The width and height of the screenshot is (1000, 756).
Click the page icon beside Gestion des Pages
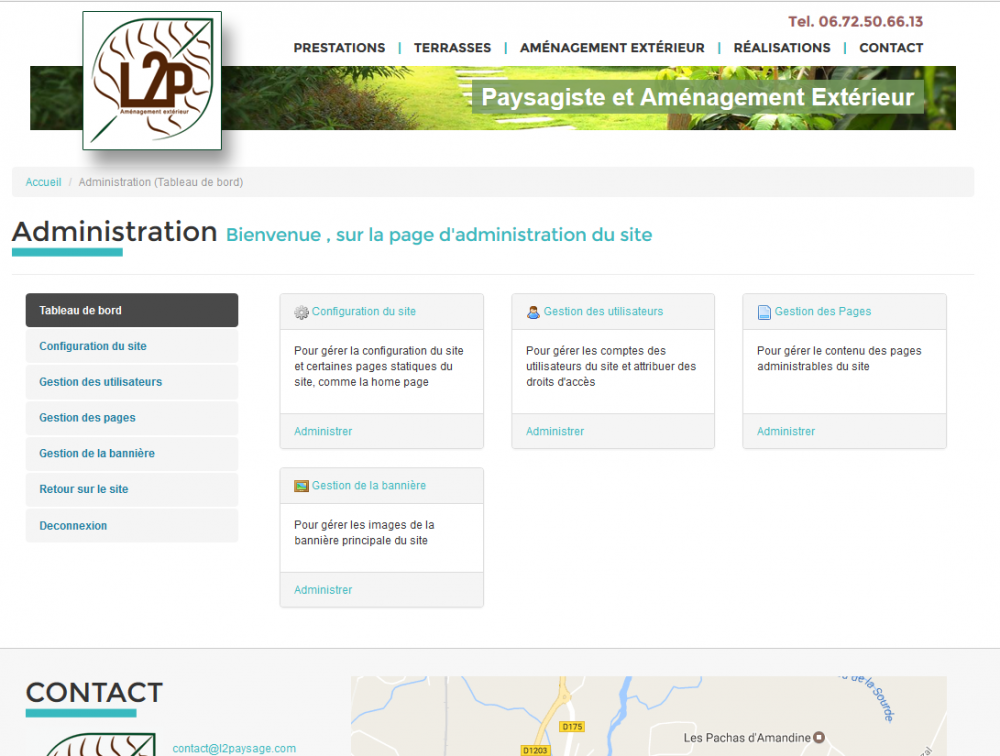(x=764, y=312)
